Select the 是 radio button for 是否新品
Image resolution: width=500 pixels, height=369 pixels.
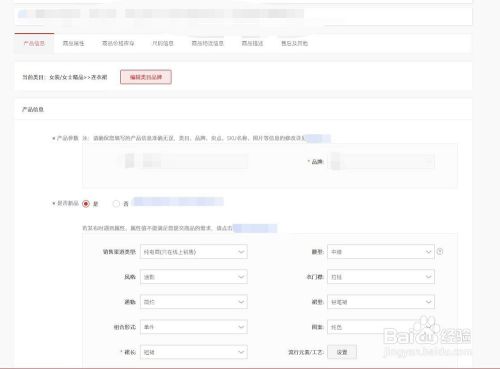tap(86, 203)
